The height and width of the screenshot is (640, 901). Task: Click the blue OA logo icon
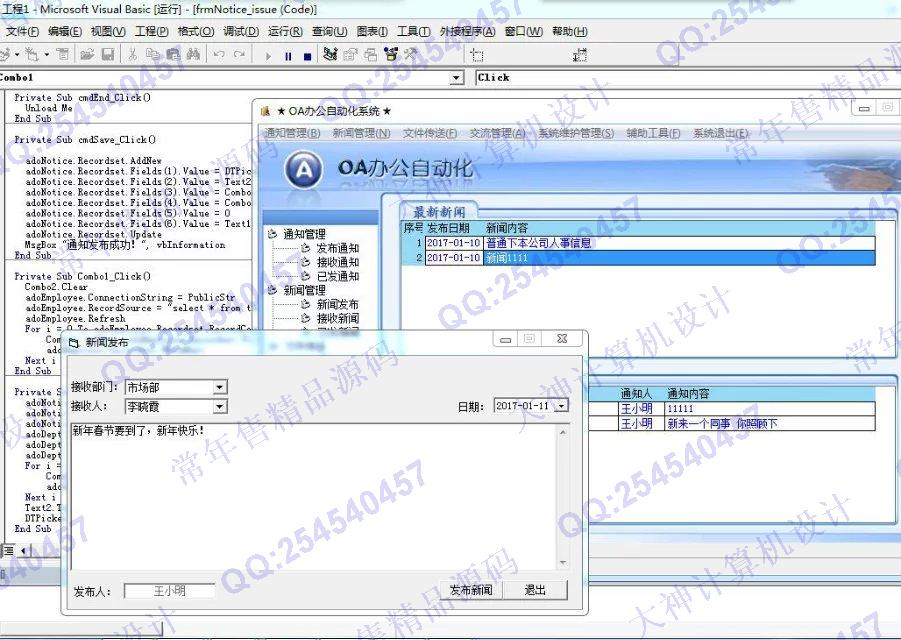pos(303,169)
